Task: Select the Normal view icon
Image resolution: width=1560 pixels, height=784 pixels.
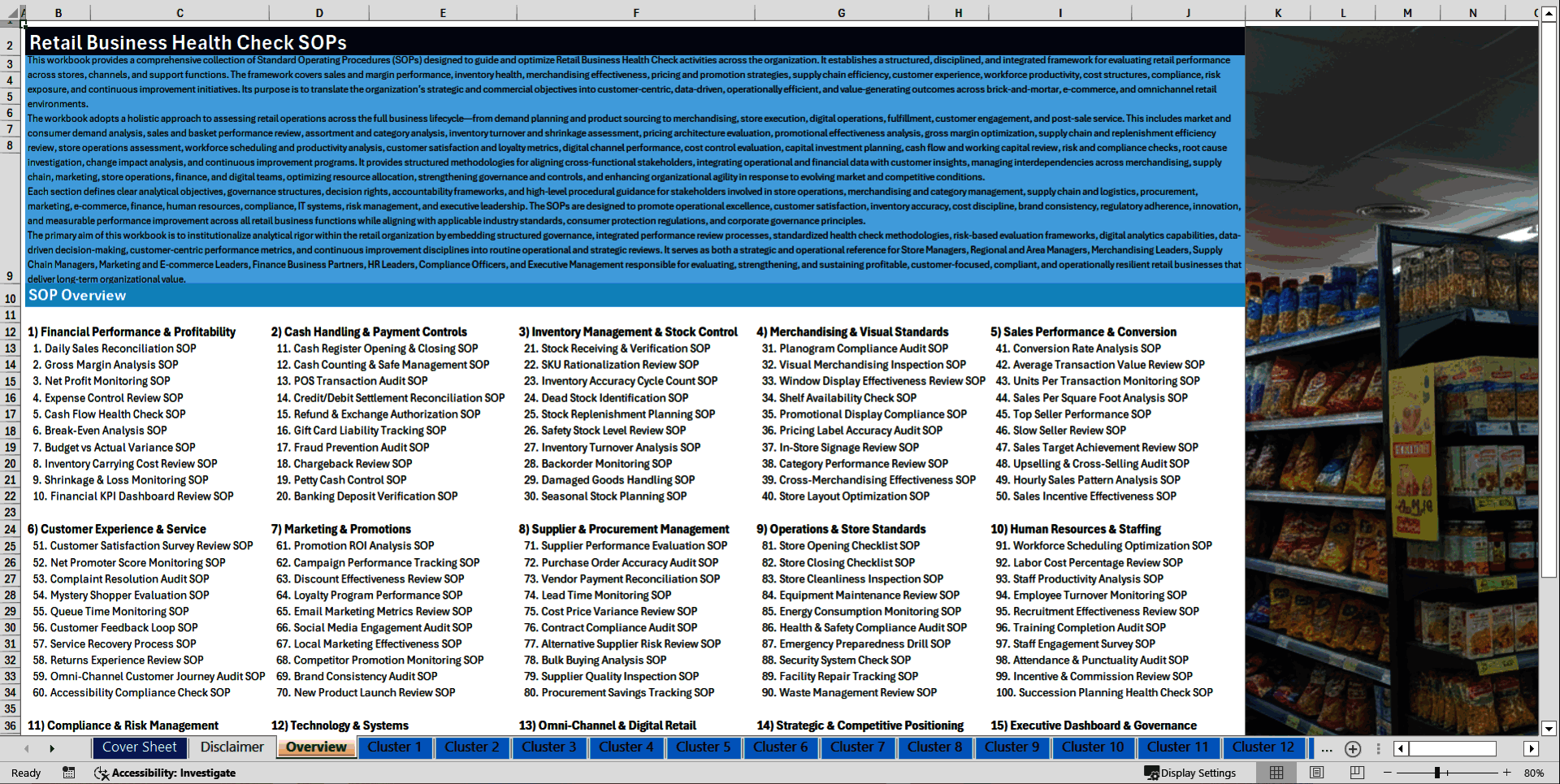Action: (x=1276, y=773)
